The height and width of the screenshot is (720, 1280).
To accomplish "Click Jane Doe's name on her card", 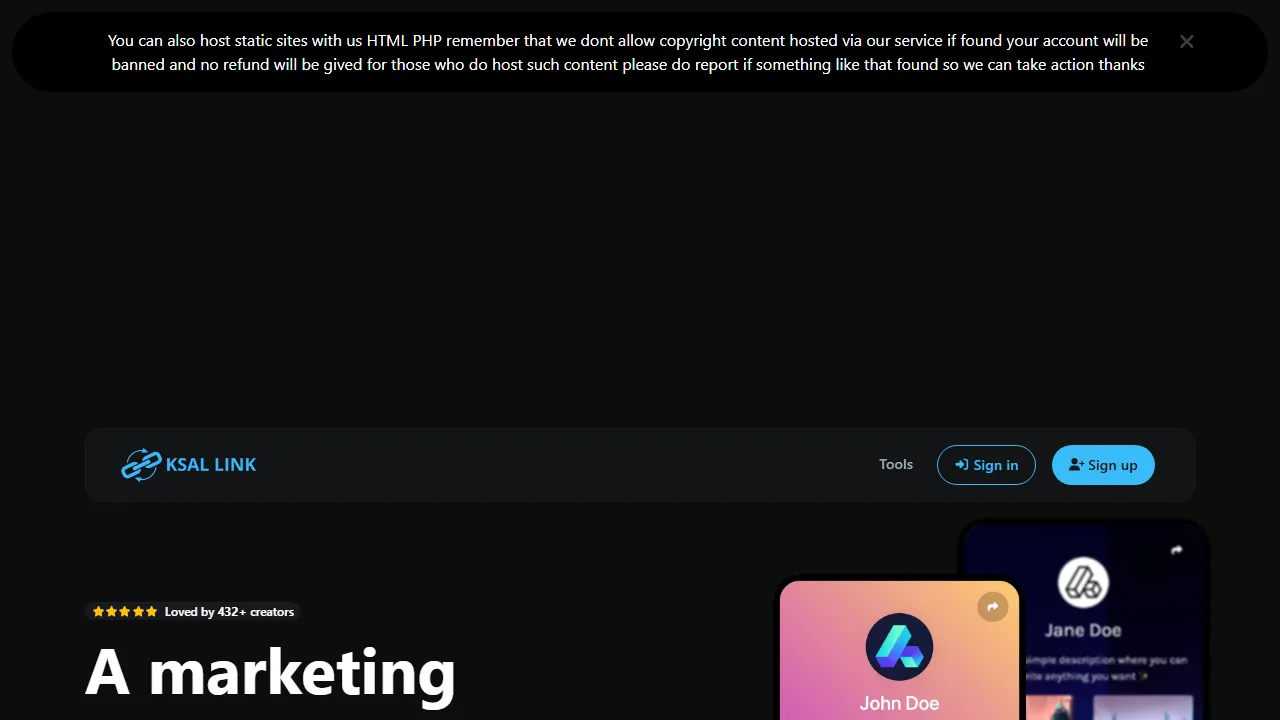I will pyautogui.click(x=1082, y=630).
